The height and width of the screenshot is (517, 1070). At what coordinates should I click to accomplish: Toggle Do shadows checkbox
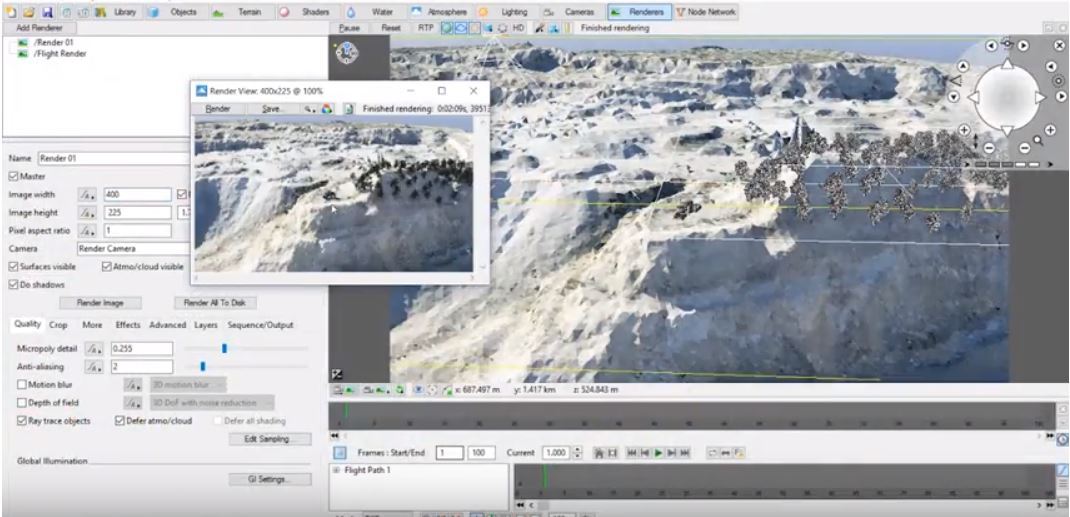[14, 284]
